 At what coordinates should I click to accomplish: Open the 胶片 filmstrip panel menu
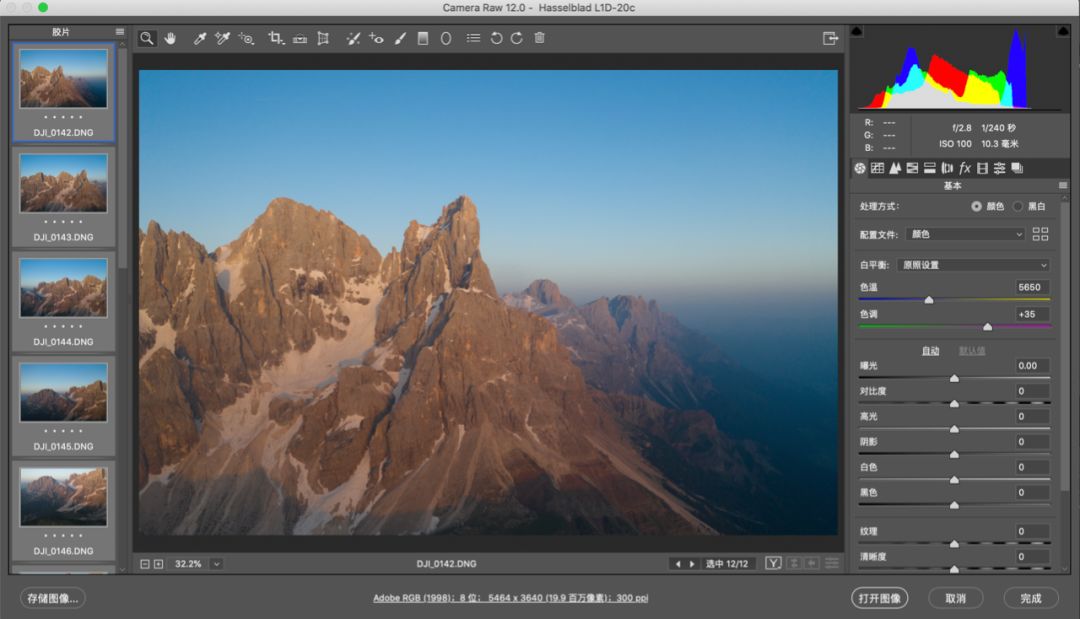point(120,32)
